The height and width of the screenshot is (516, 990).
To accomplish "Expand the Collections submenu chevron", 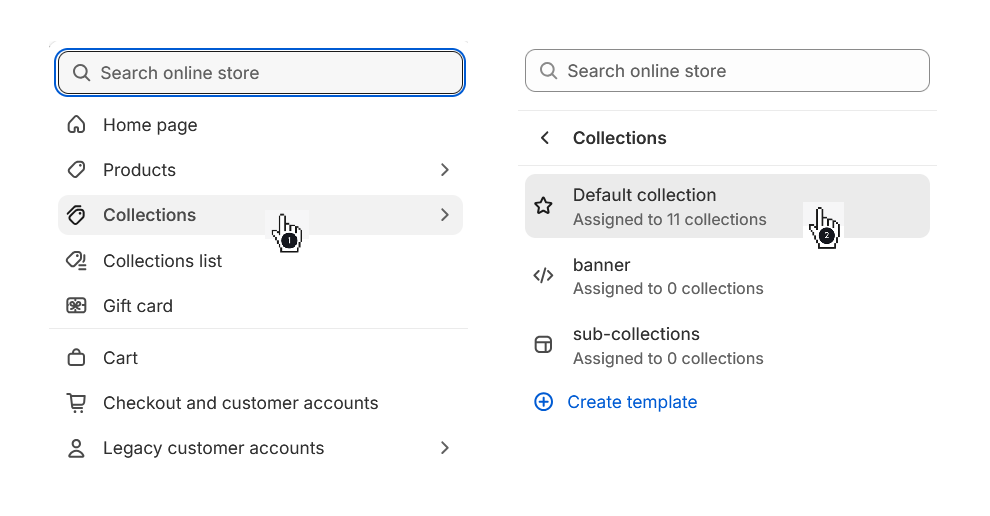I will coord(444,215).
